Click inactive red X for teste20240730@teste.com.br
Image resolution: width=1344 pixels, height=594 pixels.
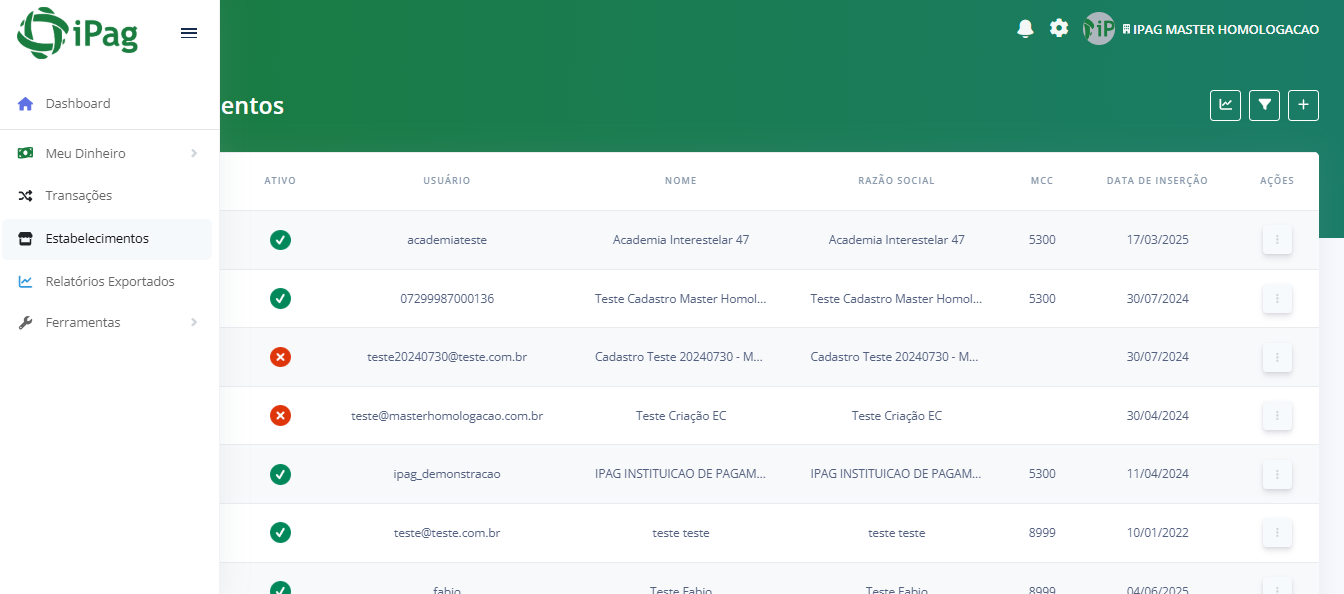(281, 357)
